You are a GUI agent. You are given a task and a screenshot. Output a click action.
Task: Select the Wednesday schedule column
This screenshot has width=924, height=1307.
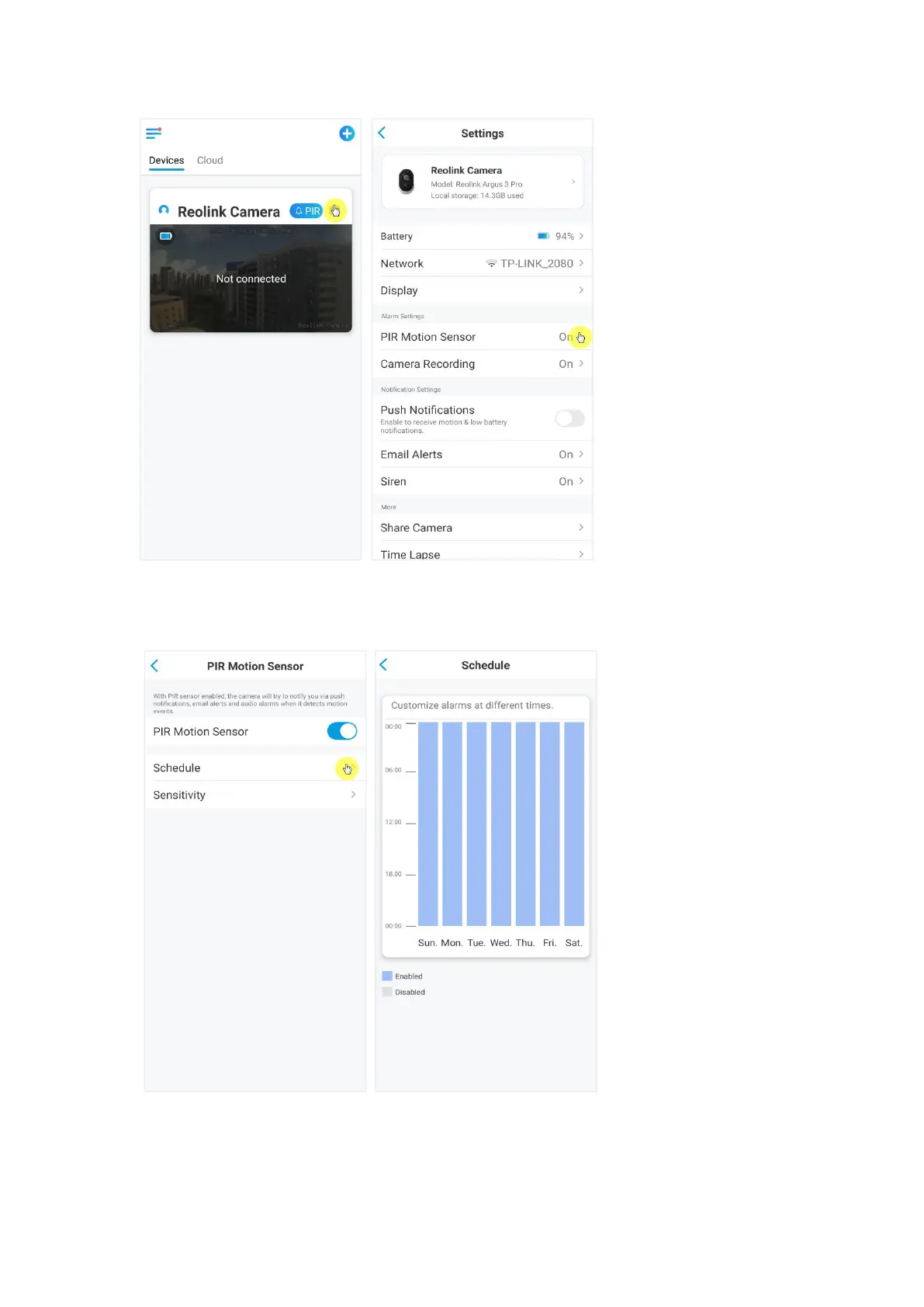tap(501, 824)
